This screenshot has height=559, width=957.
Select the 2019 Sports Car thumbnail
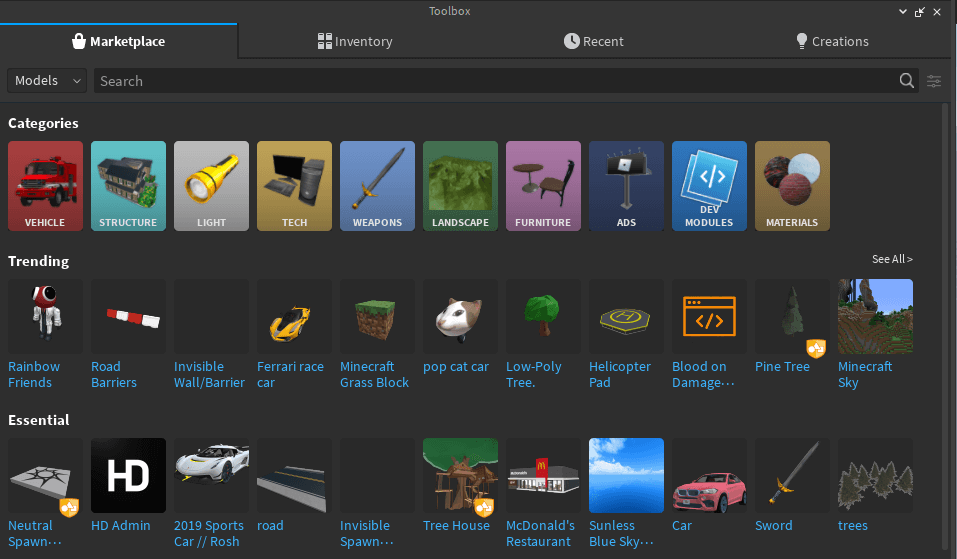click(x=211, y=475)
